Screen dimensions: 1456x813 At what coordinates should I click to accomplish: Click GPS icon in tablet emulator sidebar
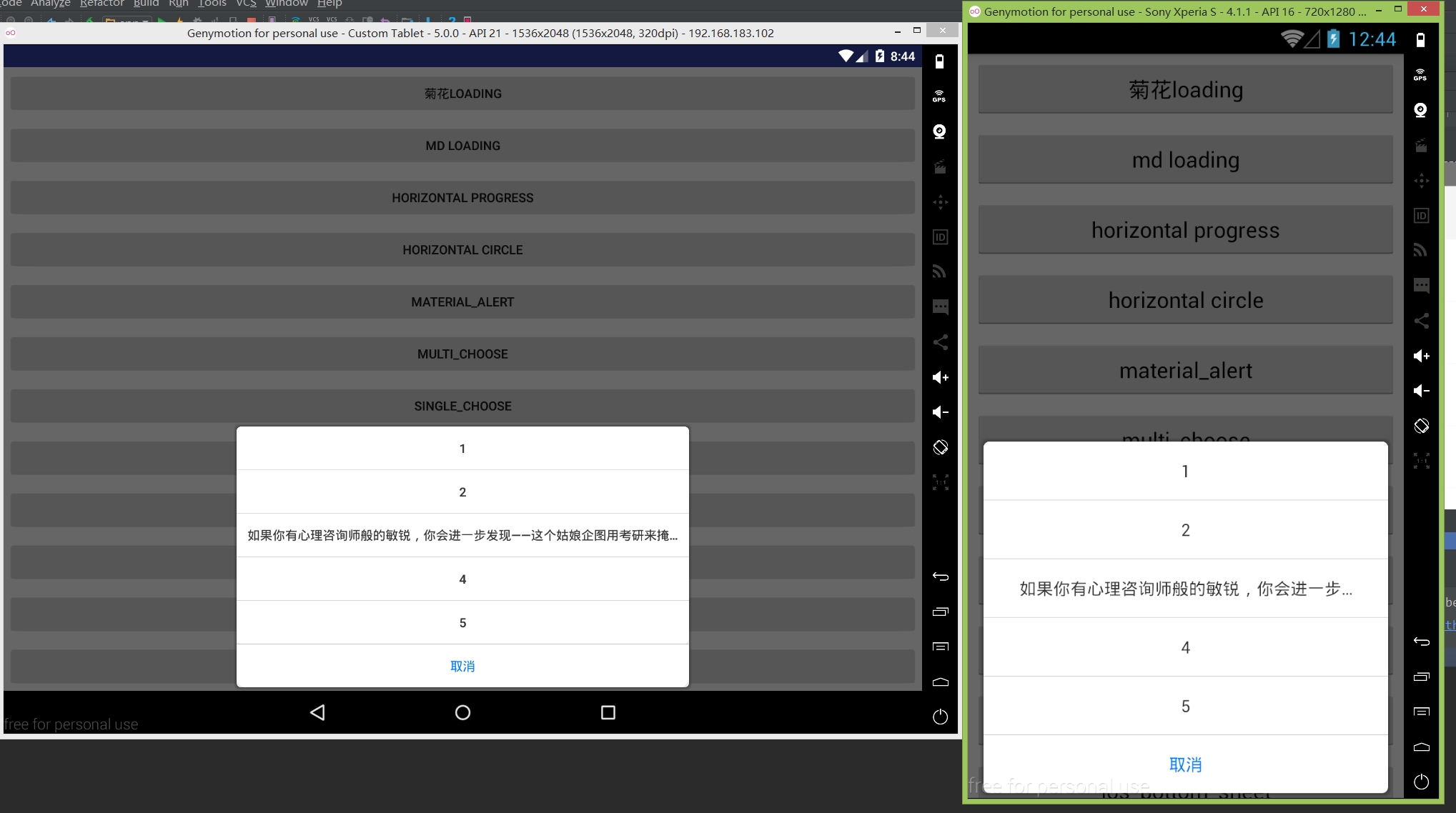pos(939,96)
